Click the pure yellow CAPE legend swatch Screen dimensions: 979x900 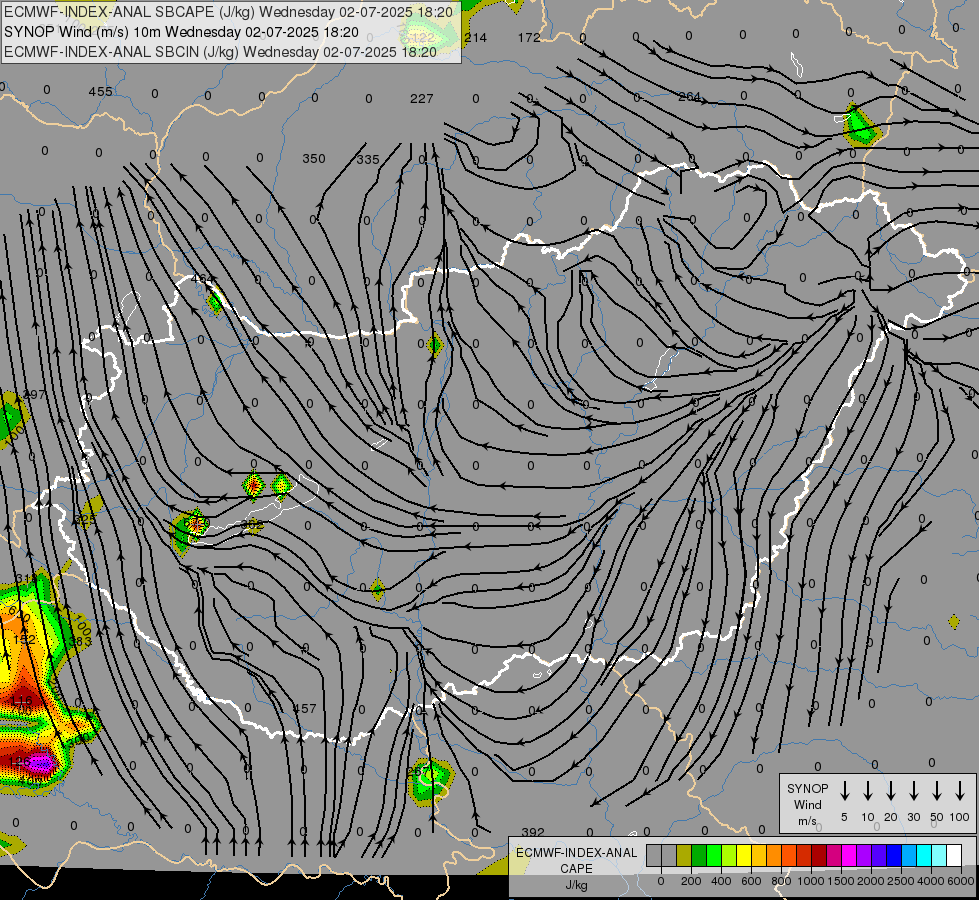(744, 855)
